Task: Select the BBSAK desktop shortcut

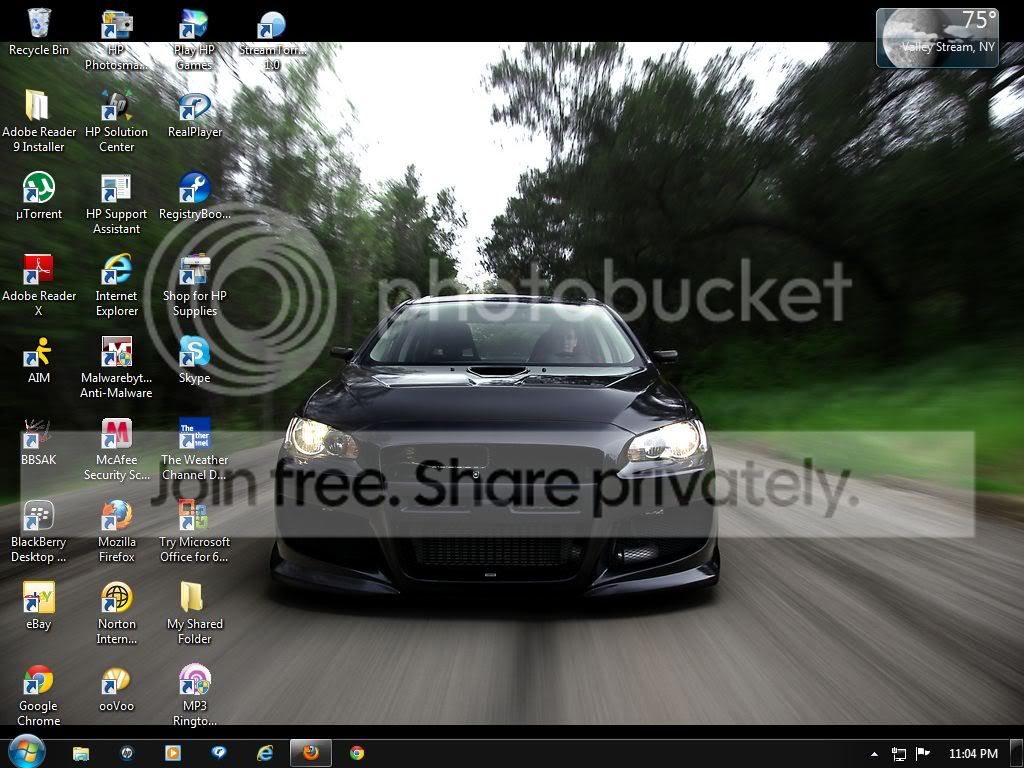Action: click(39, 443)
